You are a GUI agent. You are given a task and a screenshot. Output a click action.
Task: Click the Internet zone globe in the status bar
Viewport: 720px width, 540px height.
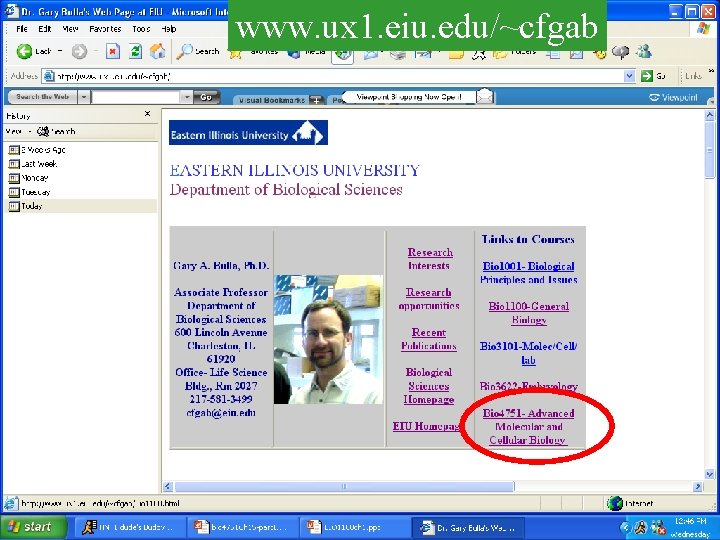coord(615,503)
